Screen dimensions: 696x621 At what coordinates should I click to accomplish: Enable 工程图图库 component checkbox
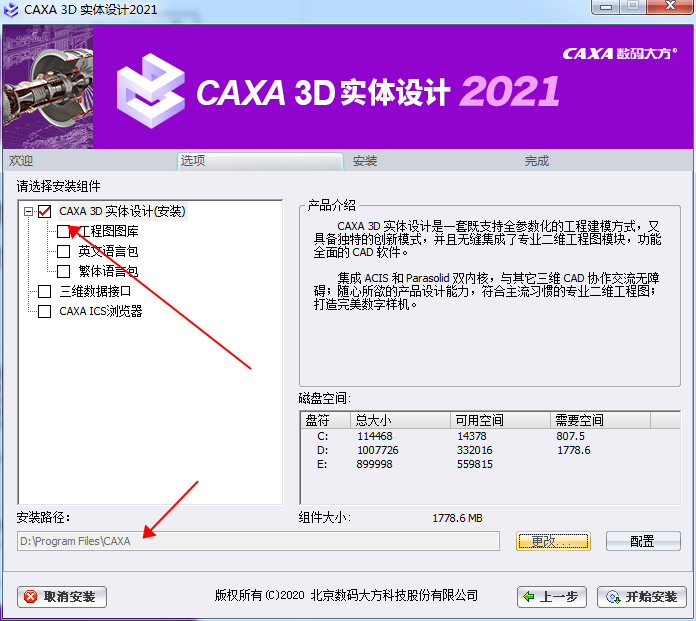63,231
